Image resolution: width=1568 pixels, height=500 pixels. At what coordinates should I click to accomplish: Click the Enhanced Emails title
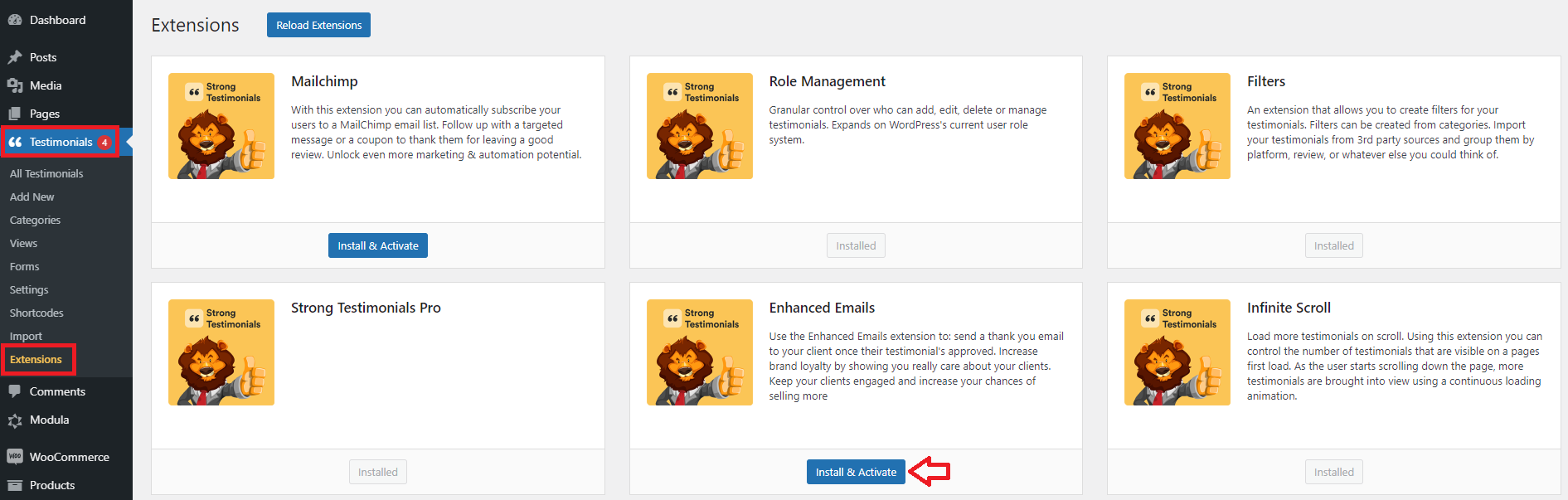pyautogui.click(x=822, y=308)
